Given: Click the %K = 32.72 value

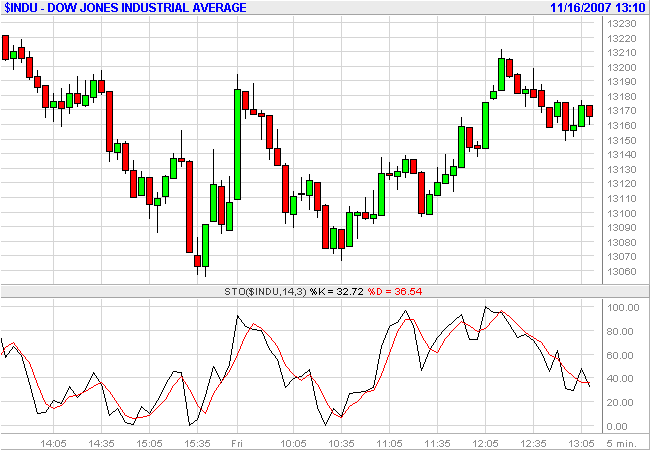Looking at the screenshot, I should (x=336, y=292).
